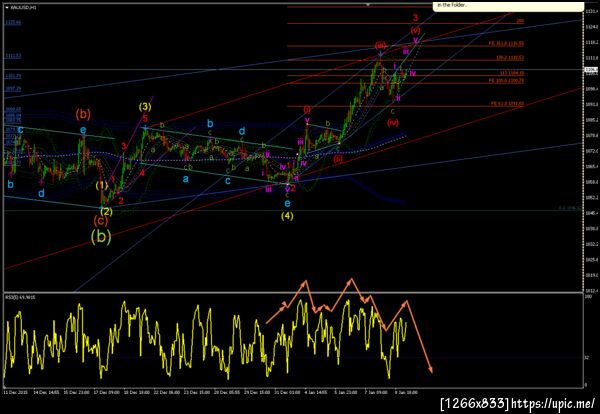Click the 1125.66 price label on left
Viewport: 600px width, 414px height.
click(13, 23)
